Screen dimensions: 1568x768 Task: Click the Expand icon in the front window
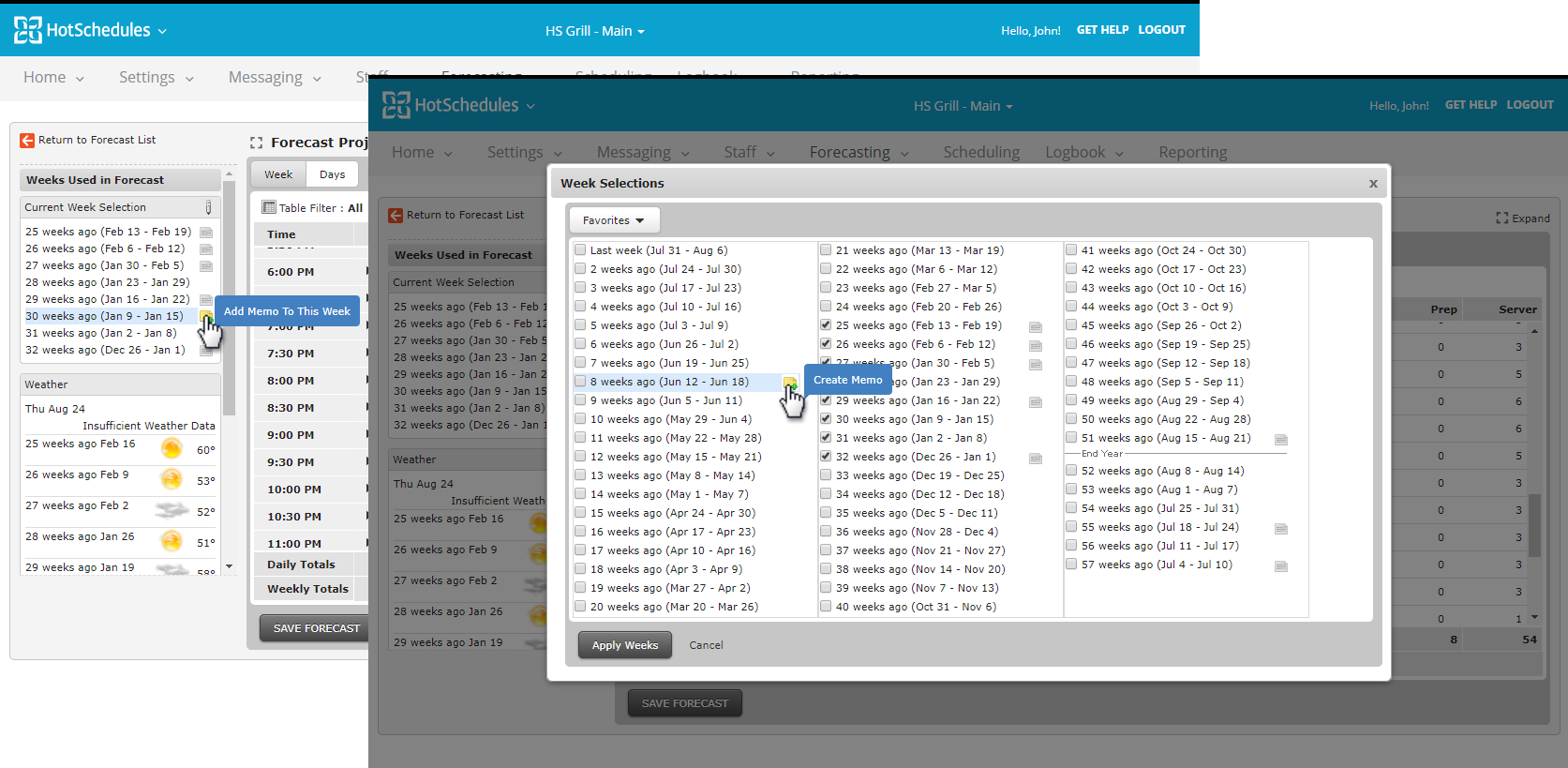pos(1501,218)
